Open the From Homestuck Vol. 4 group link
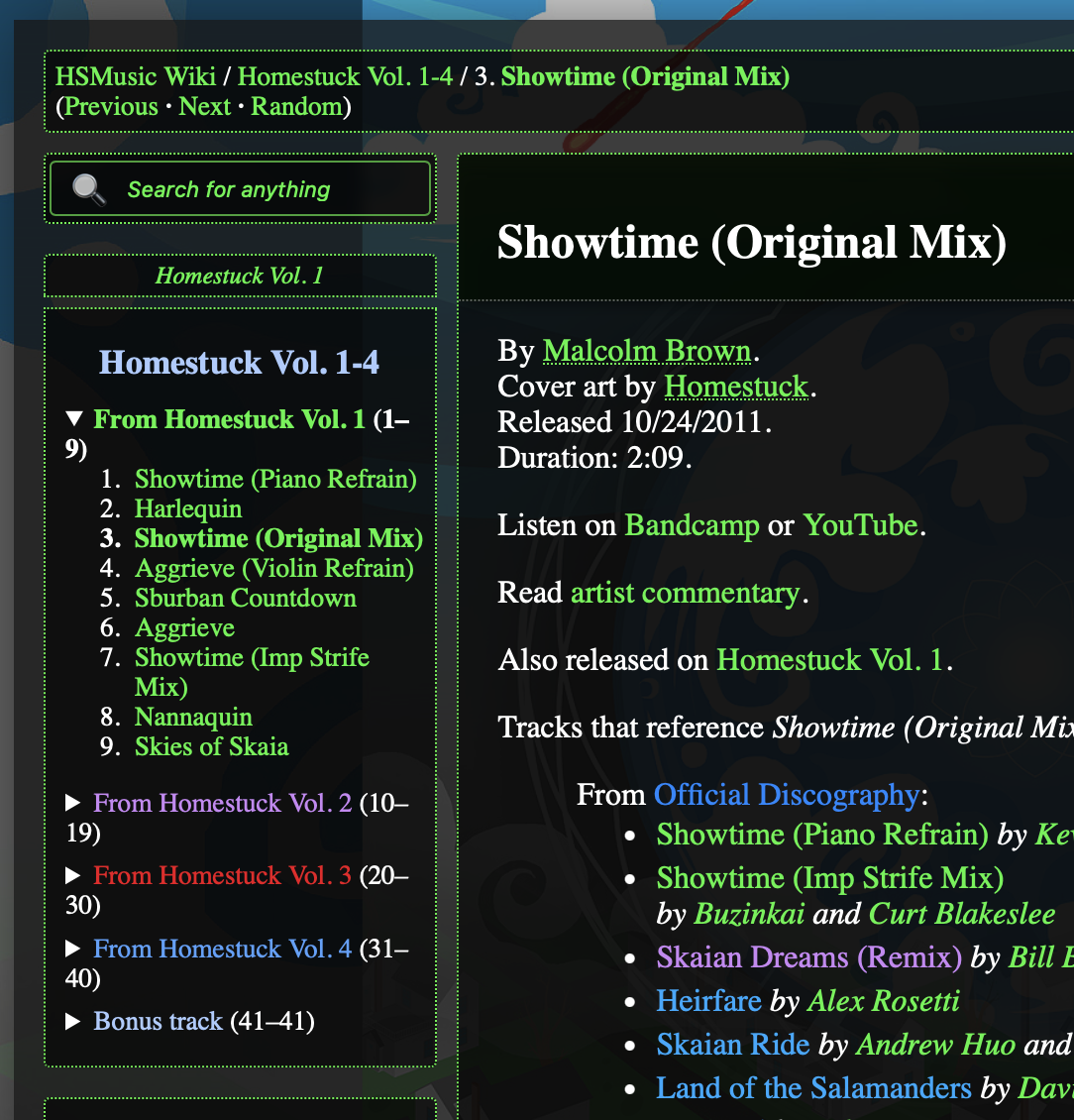This screenshot has width=1074, height=1120. tap(223, 949)
